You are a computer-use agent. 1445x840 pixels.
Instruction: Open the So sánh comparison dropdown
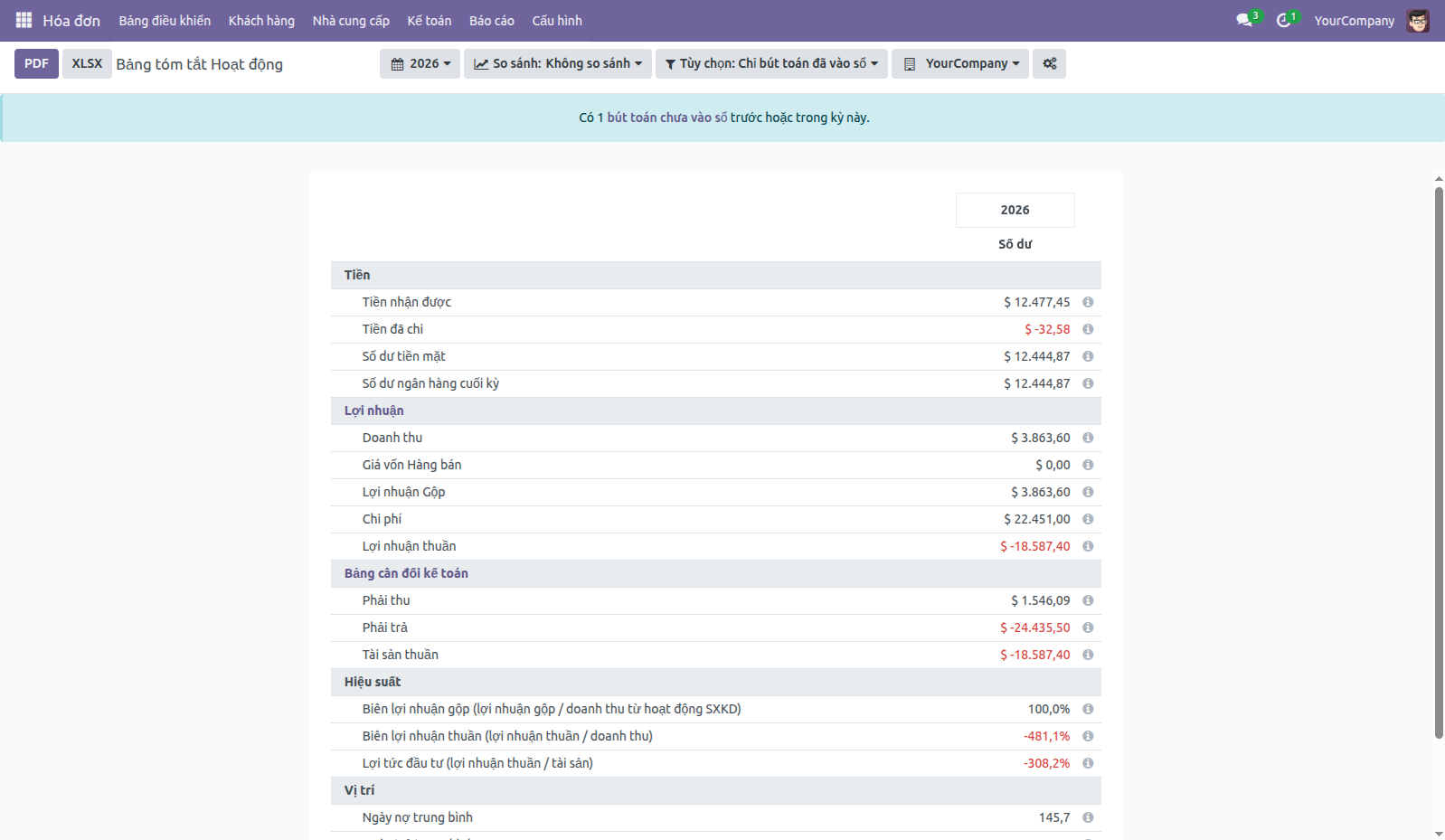(x=558, y=63)
